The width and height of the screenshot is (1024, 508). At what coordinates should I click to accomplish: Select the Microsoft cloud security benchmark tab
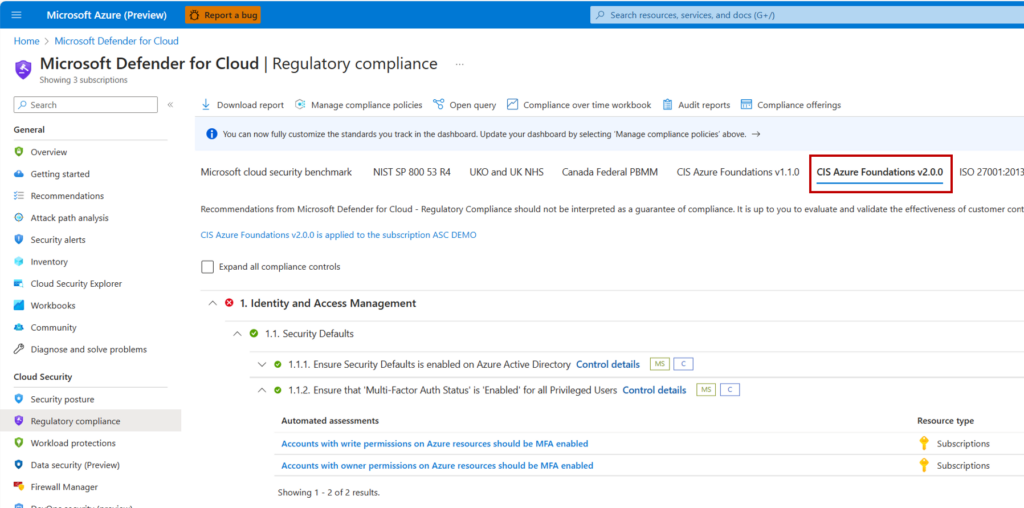click(x=276, y=172)
